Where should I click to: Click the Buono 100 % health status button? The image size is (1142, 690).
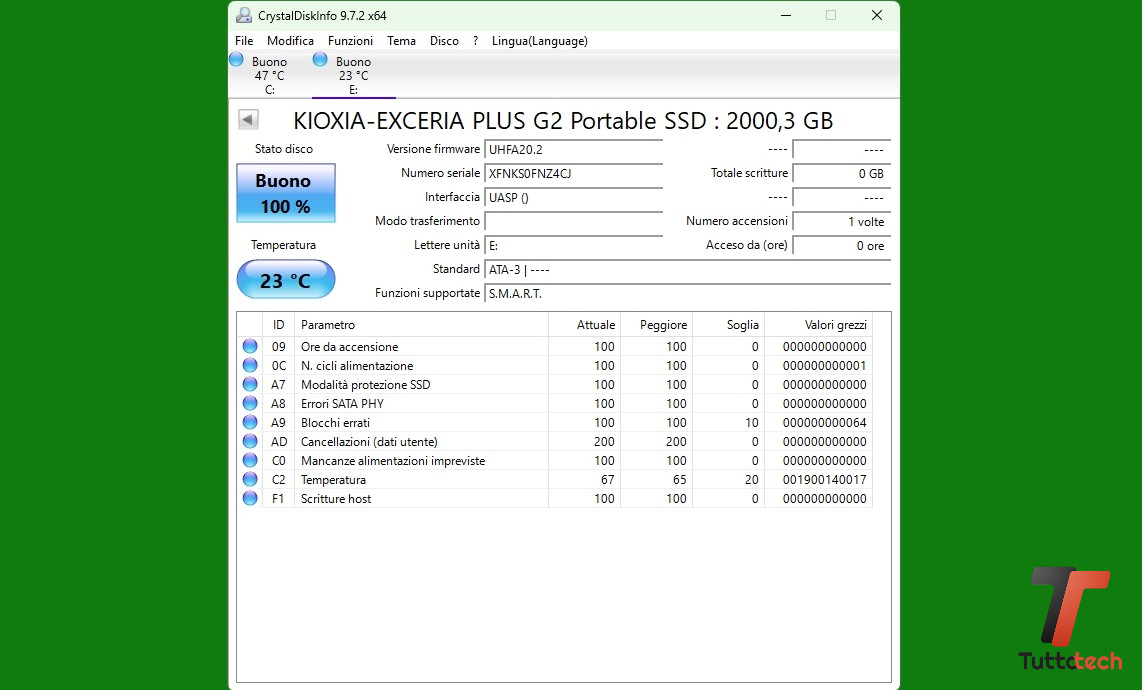coord(286,193)
